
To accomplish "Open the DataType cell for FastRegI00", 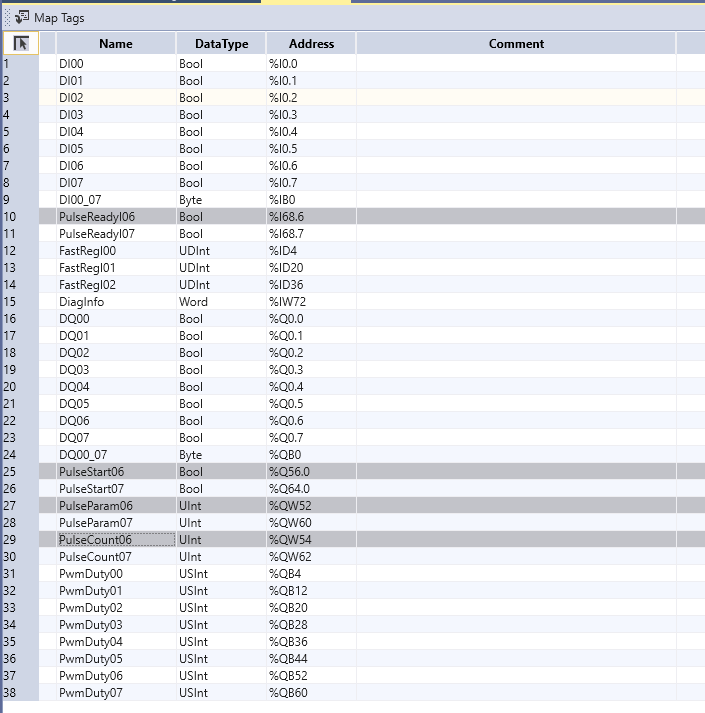I will click(x=221, y=251).
